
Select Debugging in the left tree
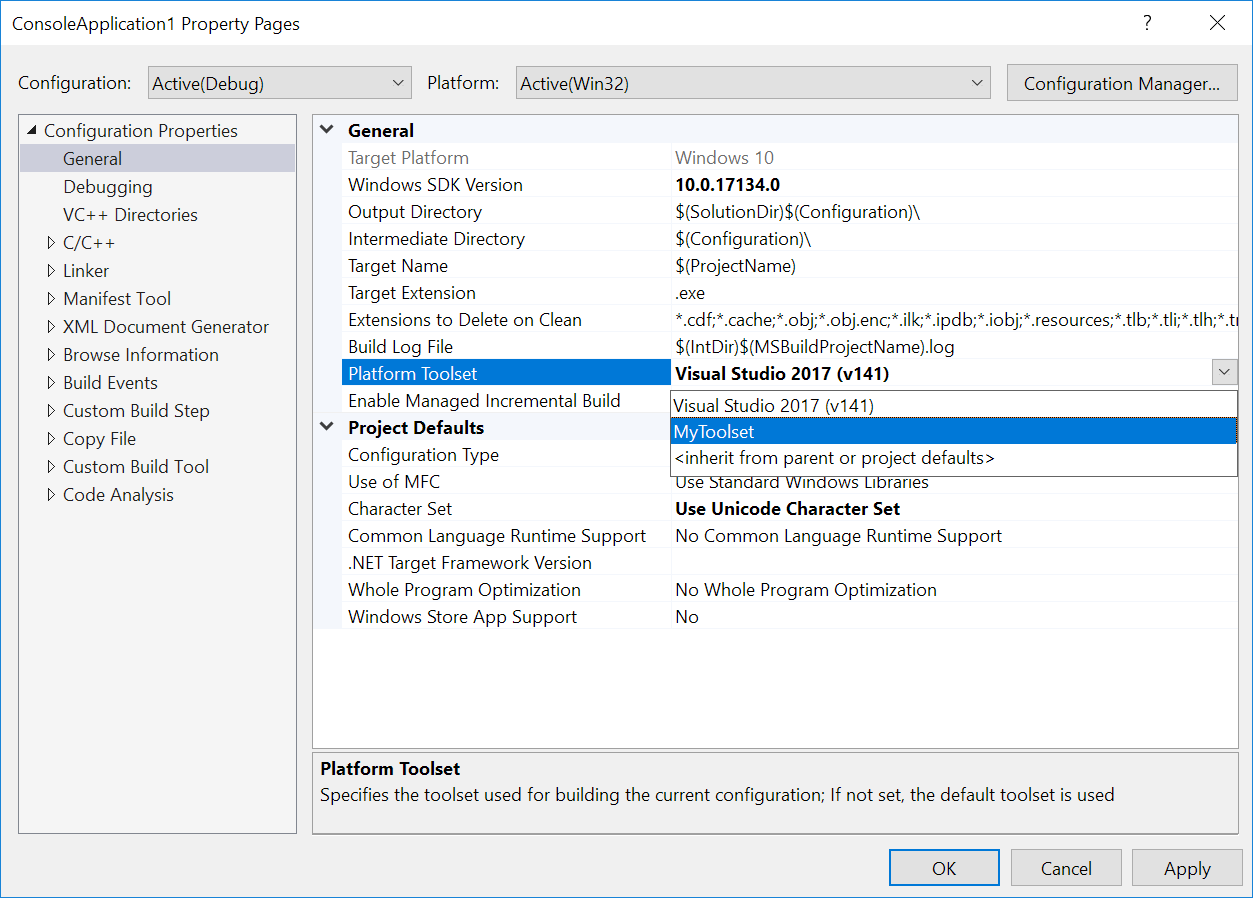tap(108, 186)
